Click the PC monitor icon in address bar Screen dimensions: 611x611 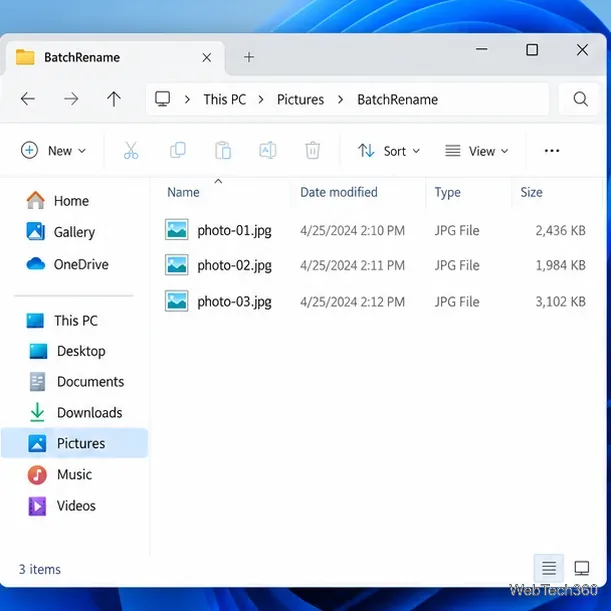coord(162,99)
